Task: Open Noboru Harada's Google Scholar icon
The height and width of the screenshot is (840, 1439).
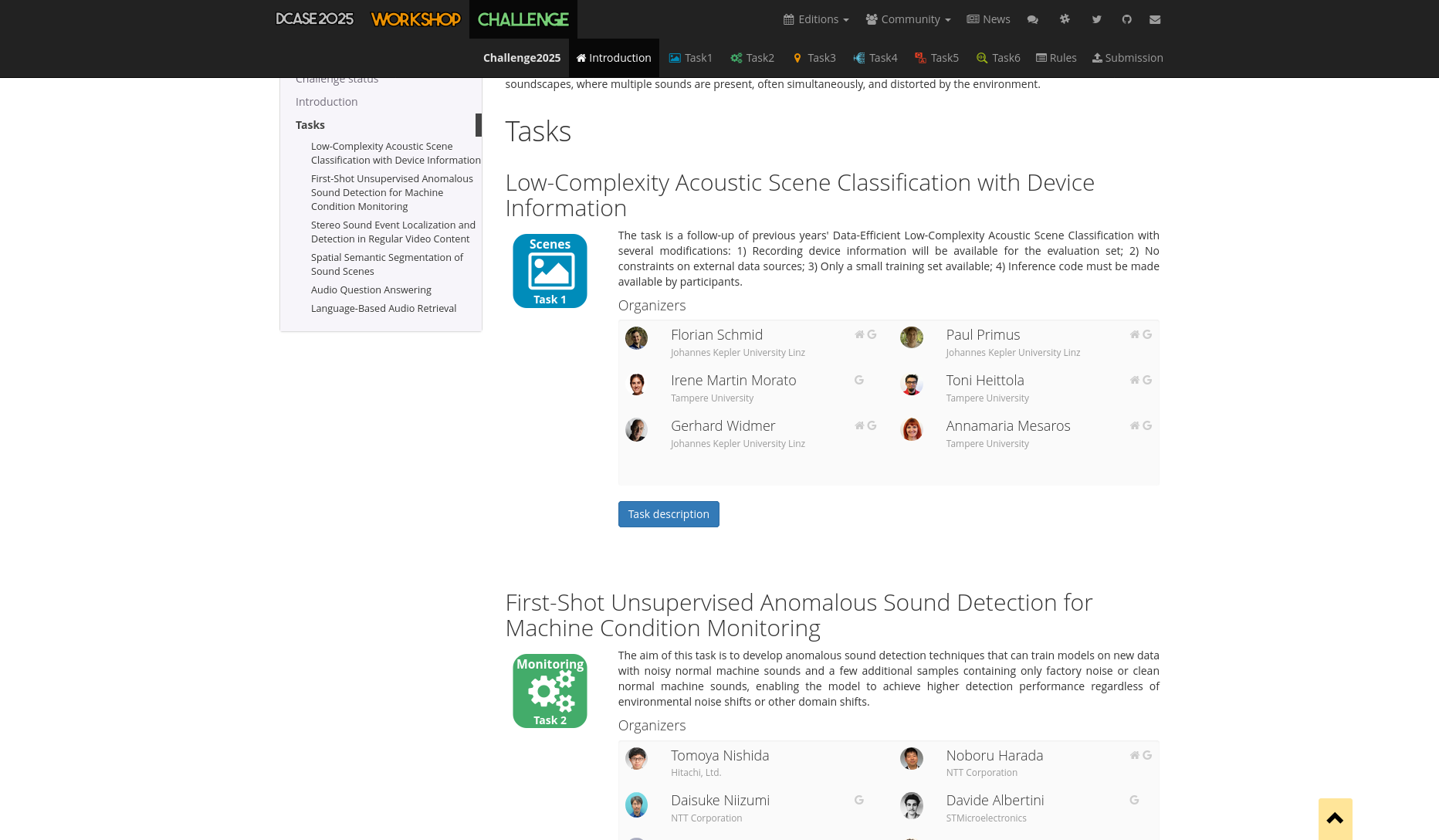Action: pos(1147,755)
